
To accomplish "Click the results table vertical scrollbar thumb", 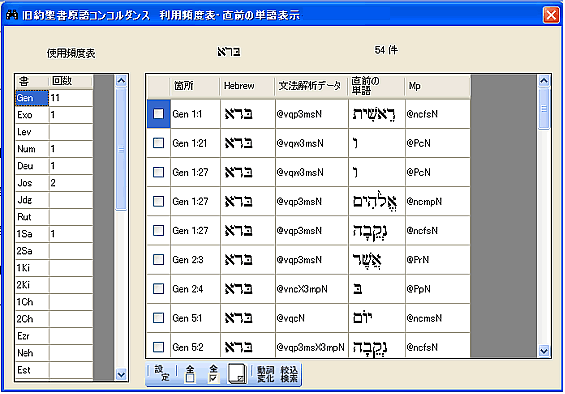I will pyautogui.click(x=544, y=108).
